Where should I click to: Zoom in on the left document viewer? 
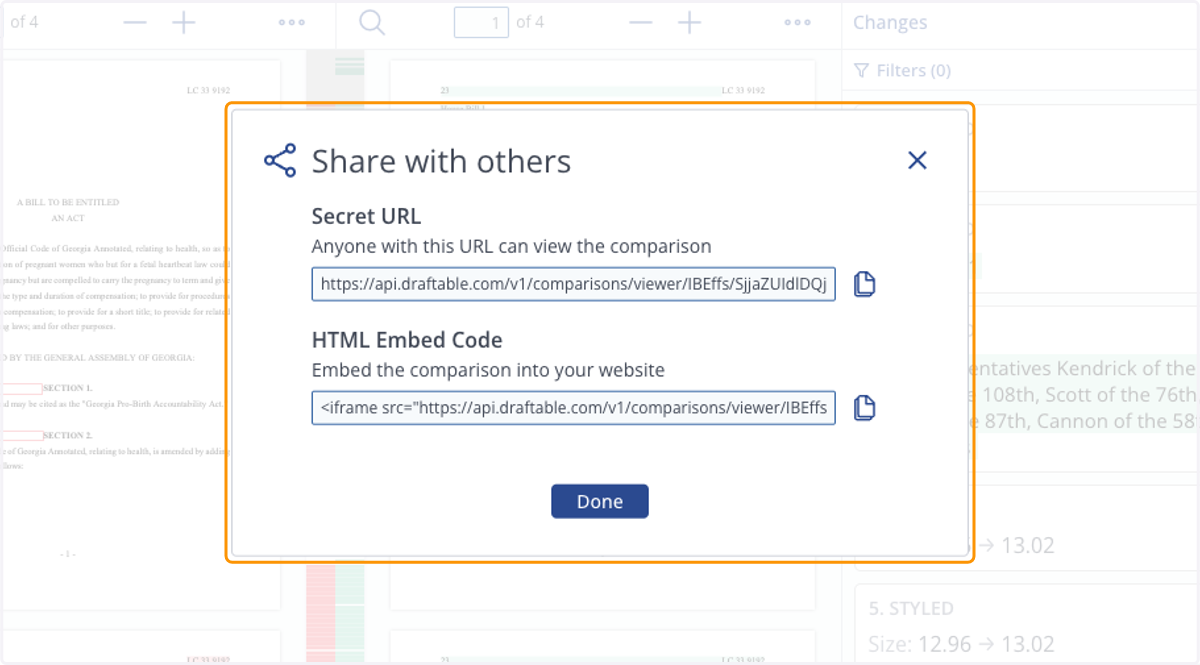coord(183,22)
